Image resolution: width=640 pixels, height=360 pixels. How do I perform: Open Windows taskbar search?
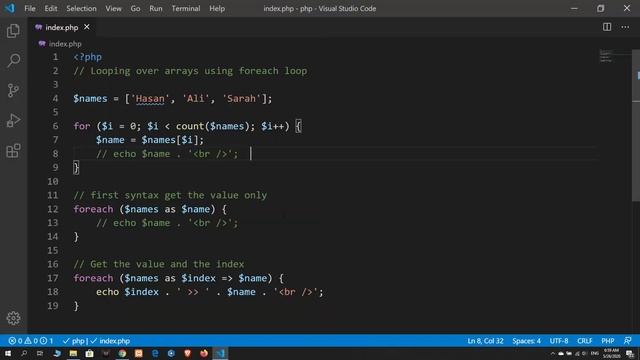(x=24, y=353)
